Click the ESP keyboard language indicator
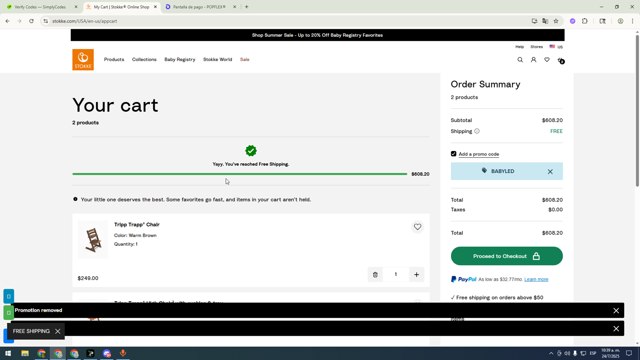 pyautogui.click(x=593, y=353)
